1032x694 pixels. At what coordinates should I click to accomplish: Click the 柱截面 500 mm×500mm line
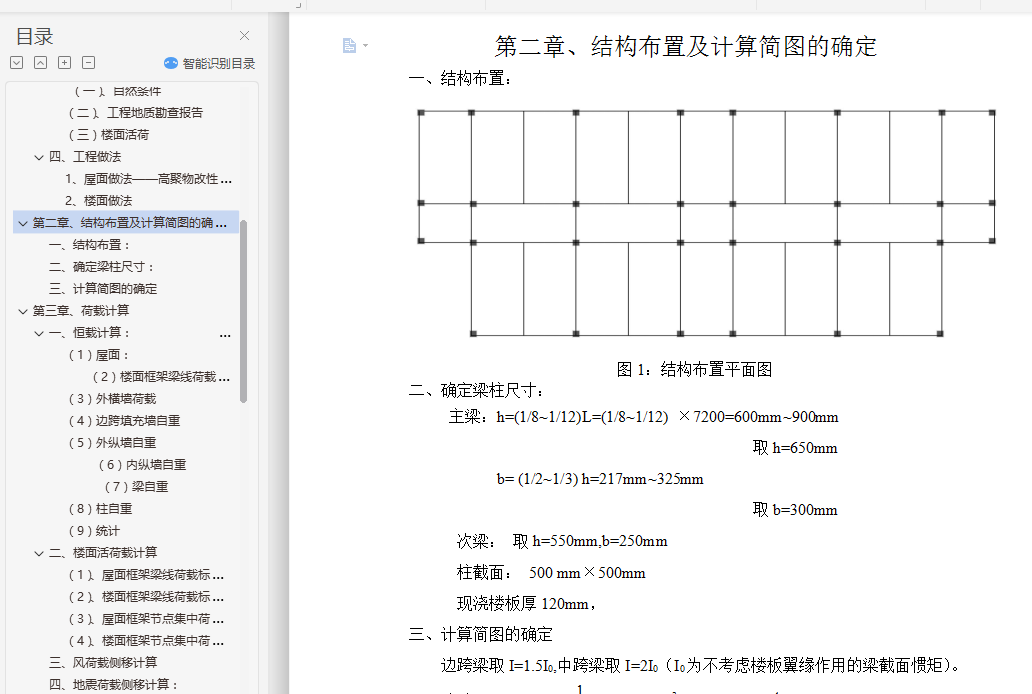(x=551, y=573)
